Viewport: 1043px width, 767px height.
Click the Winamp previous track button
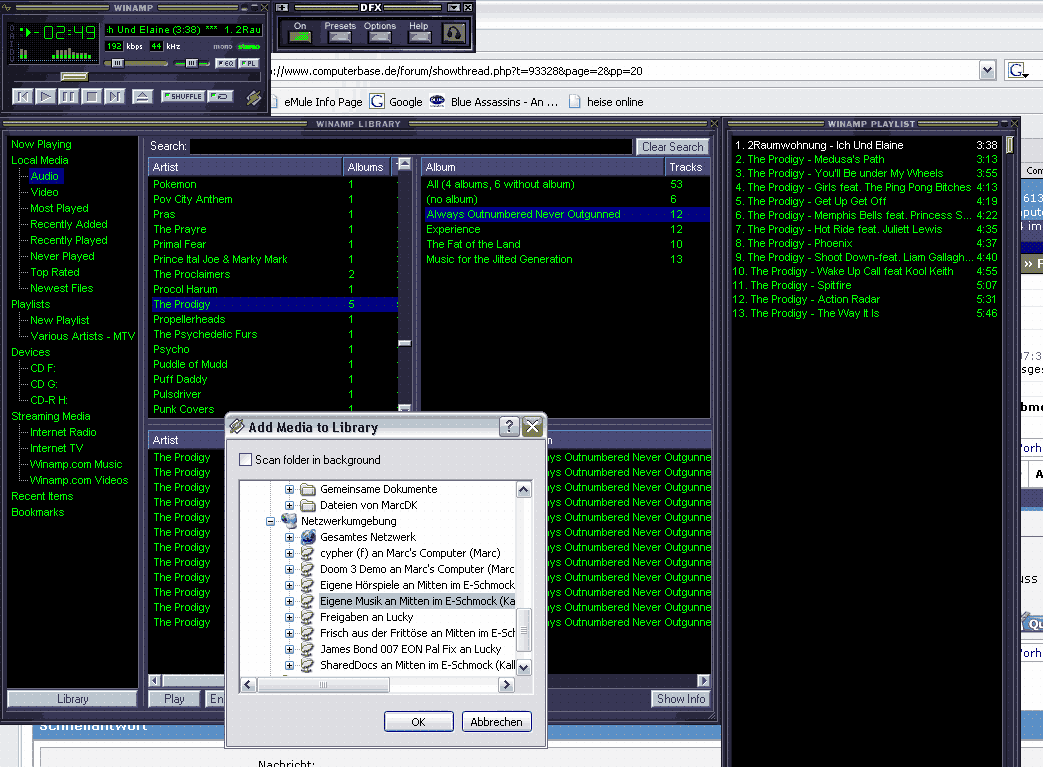pyautogui.click(x=23, y=96)
